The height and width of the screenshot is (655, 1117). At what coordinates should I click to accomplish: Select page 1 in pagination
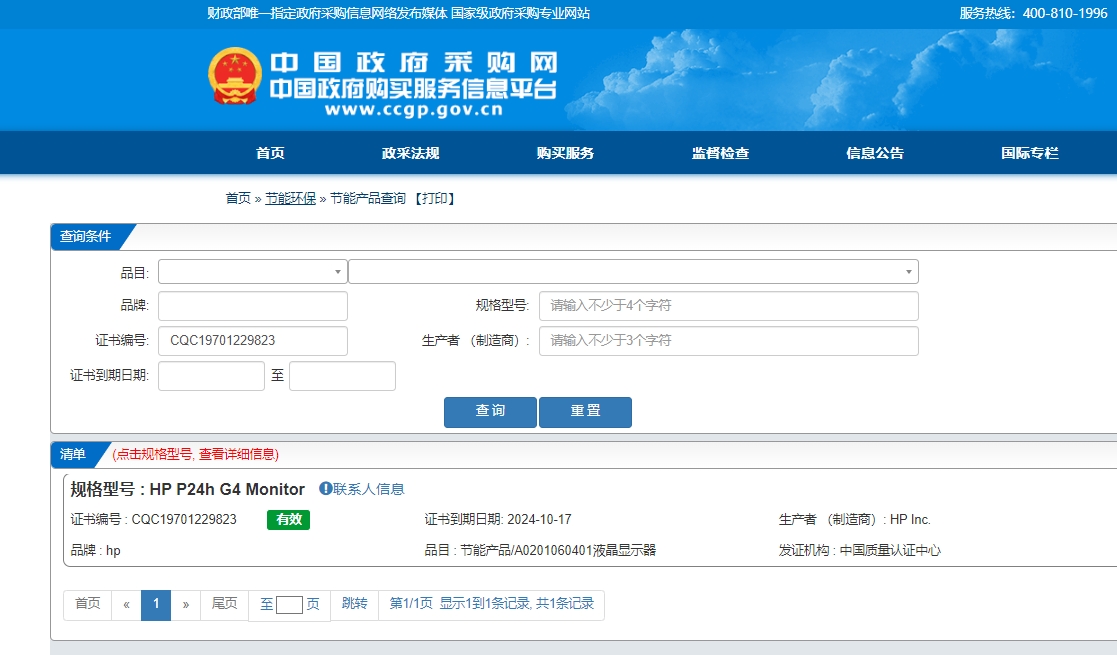(x=156, y=604)
